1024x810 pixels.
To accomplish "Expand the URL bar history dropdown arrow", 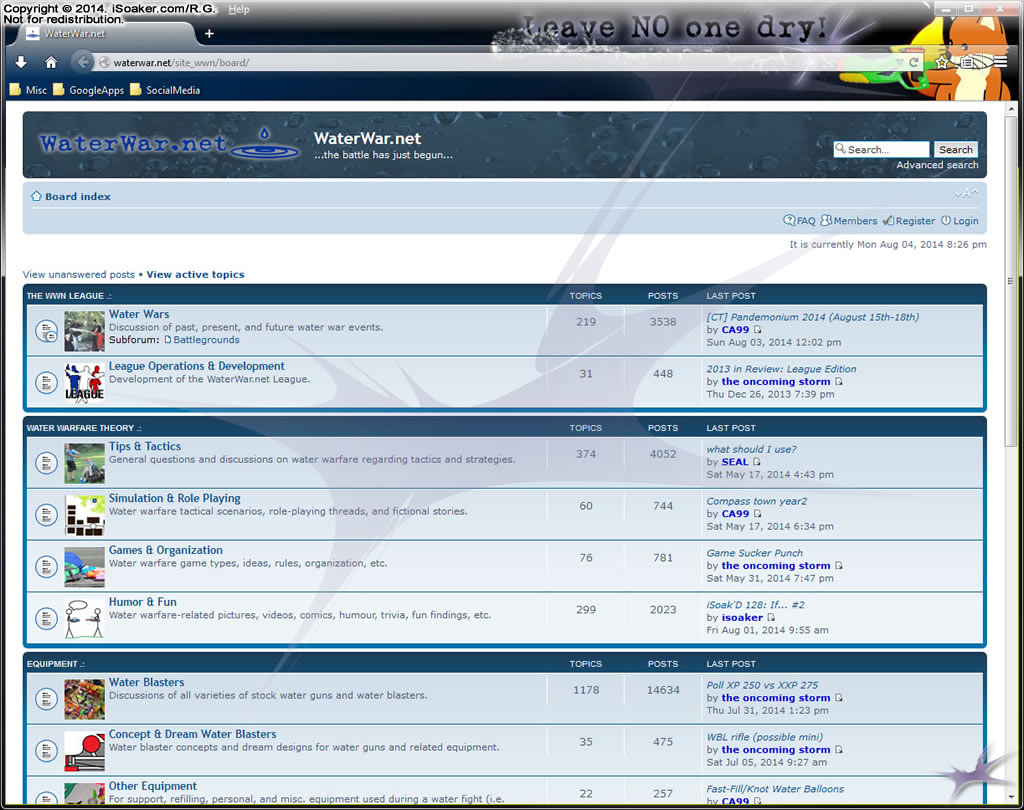I will (x=899, y=62).
